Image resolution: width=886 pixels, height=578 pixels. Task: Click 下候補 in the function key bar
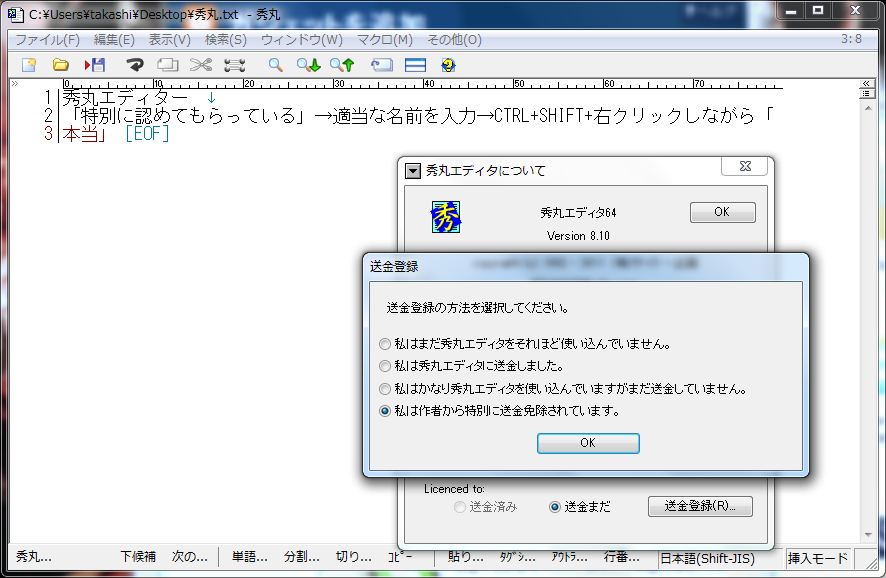pos(138,557)
